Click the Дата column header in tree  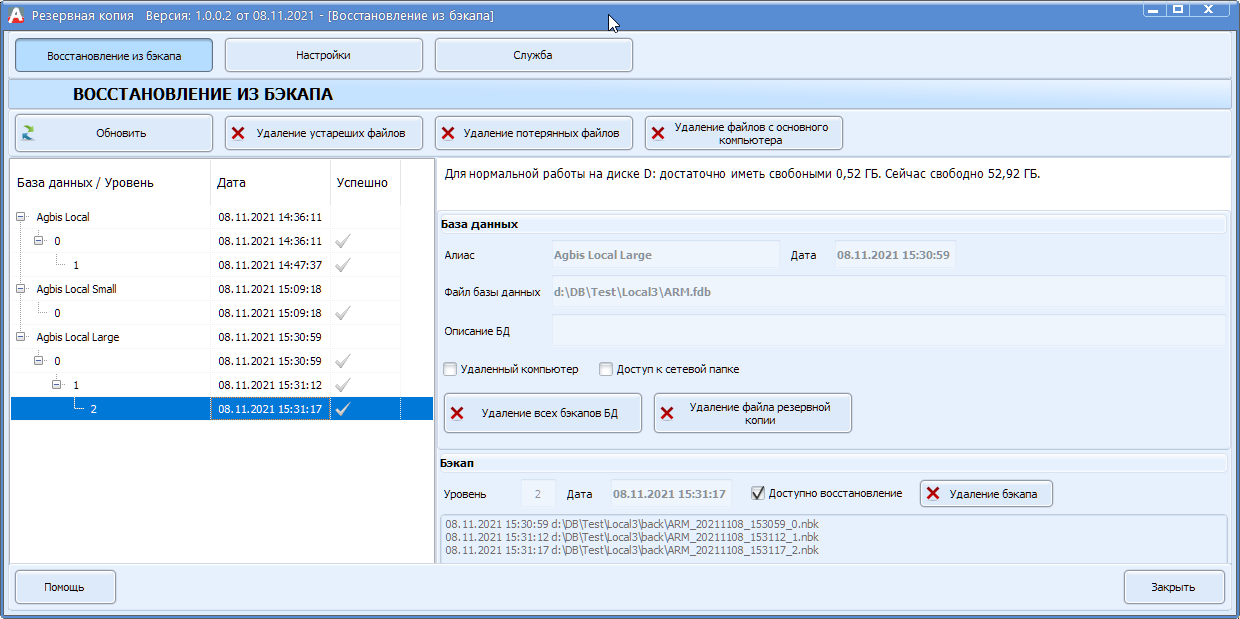coord(270,183)
